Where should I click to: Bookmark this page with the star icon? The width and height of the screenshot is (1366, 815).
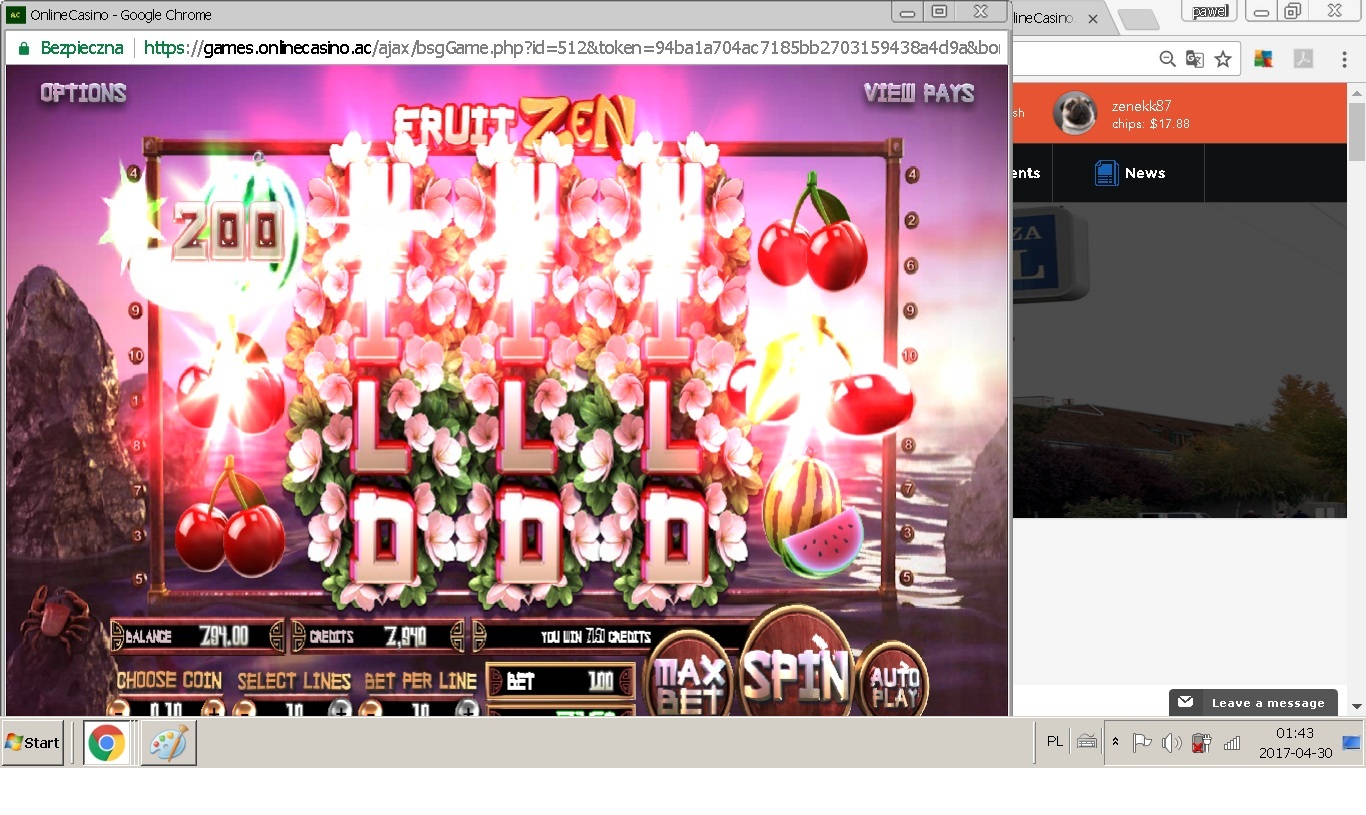pos(1223,59)
